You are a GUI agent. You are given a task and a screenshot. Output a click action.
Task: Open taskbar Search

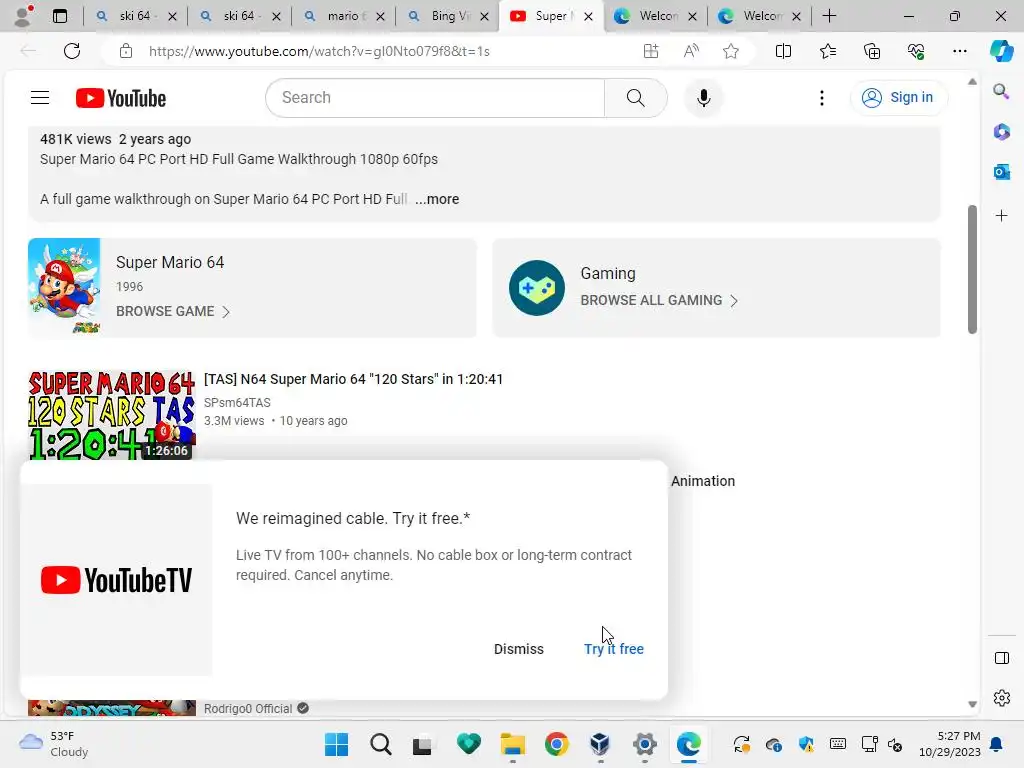click(381, 744)
